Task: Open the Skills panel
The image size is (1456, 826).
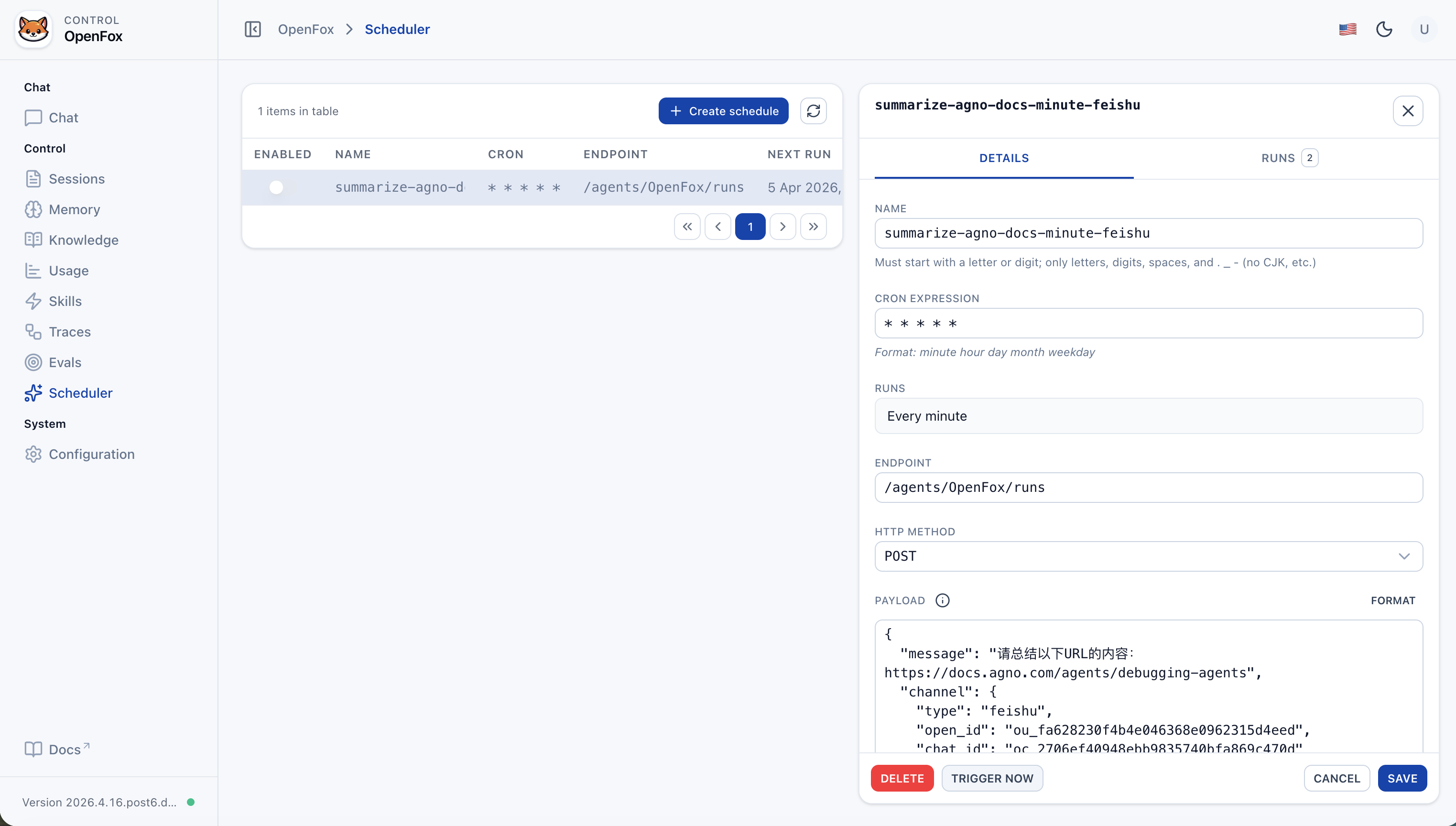Action: pos(64,301)
